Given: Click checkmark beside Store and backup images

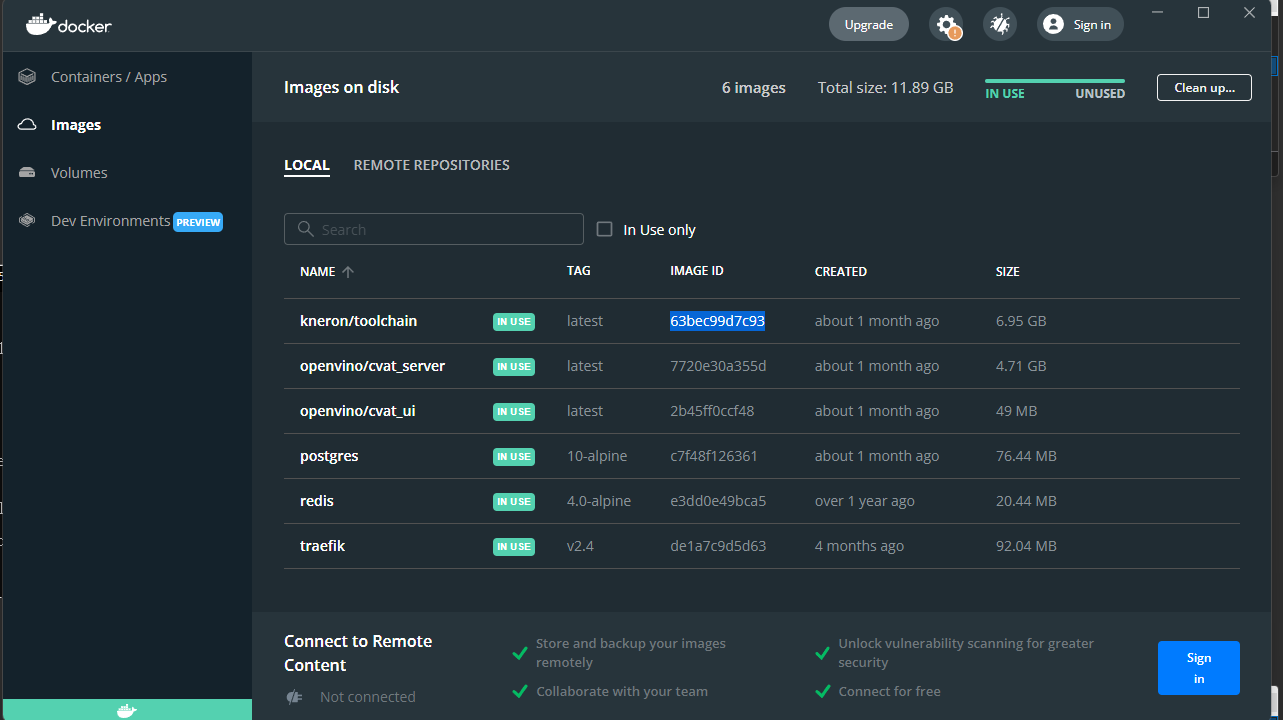Looking at the screenshot, I should tap(520, 653).
